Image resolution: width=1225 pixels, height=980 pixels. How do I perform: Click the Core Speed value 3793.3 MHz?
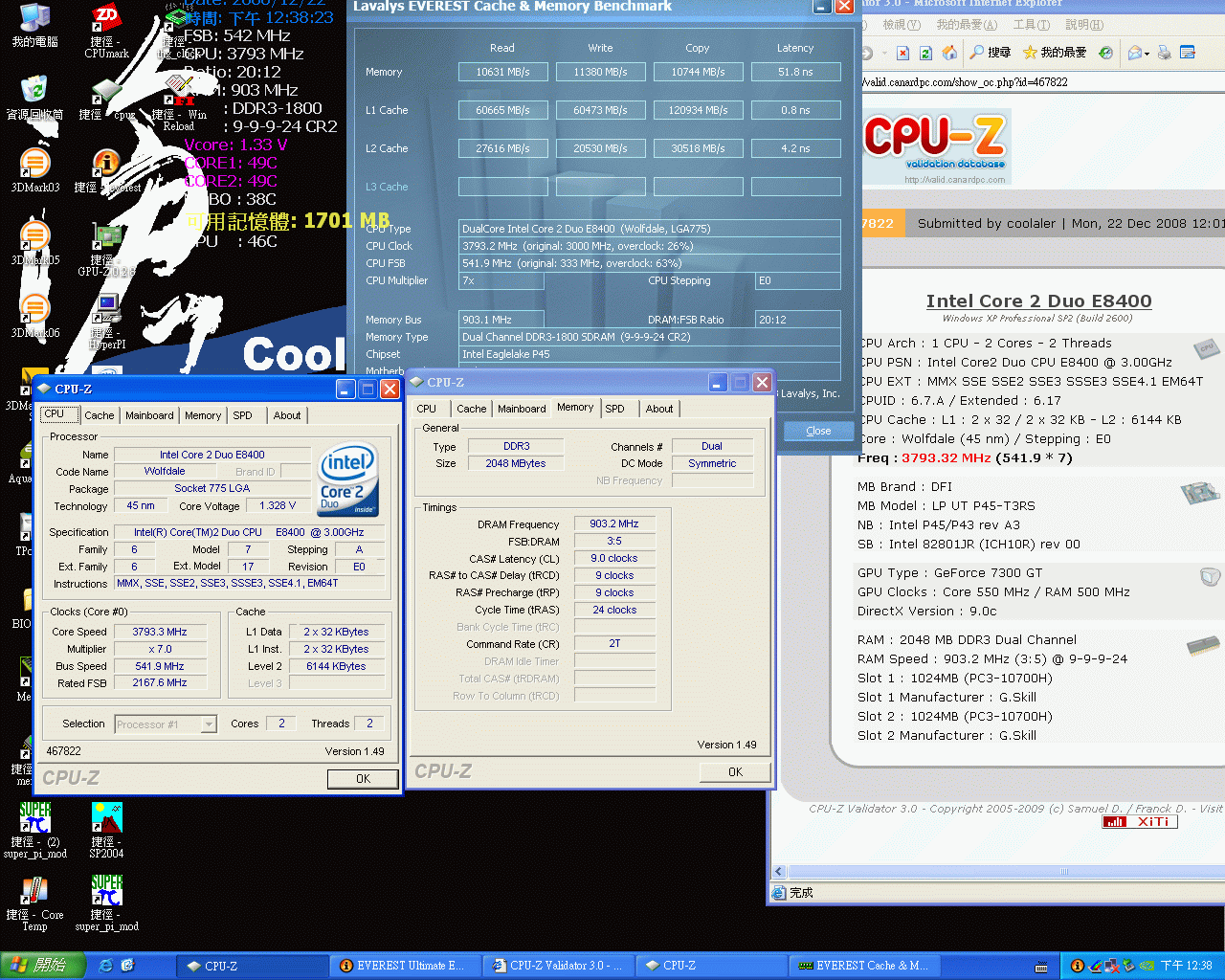pyautogui.click(x=160, y=632)
